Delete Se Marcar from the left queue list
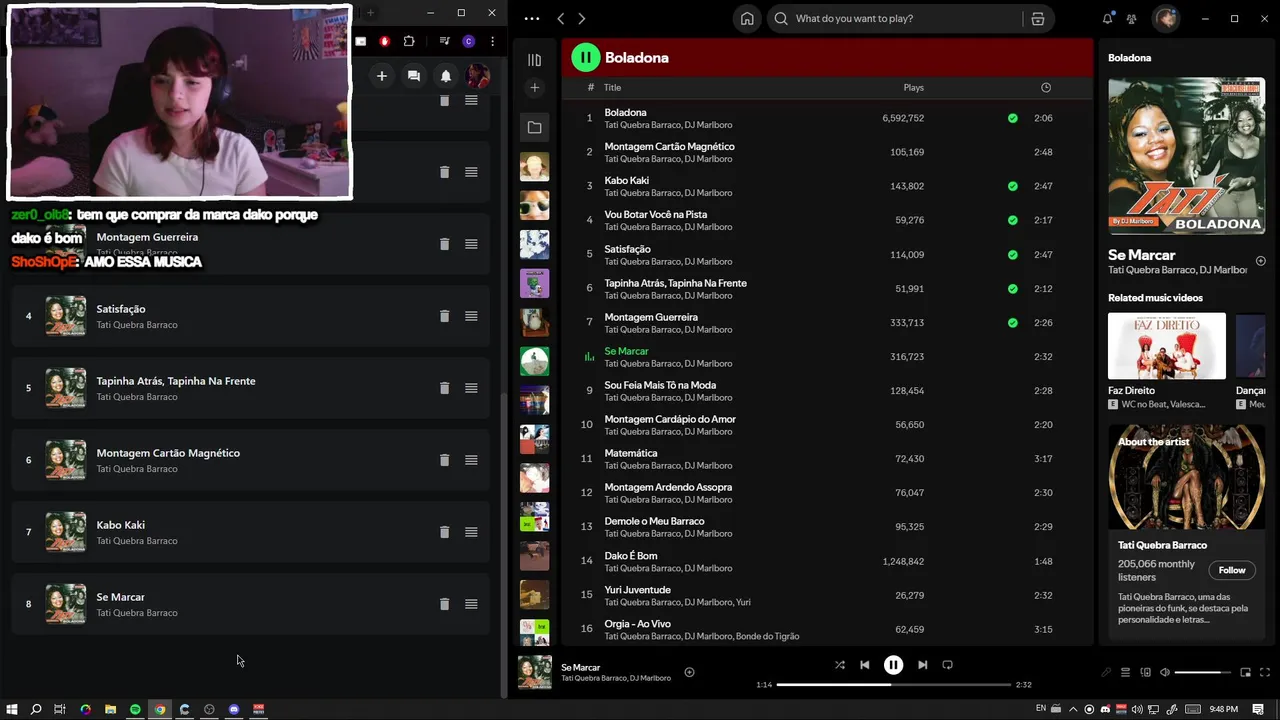1280x720 pixels. point(444,604)
